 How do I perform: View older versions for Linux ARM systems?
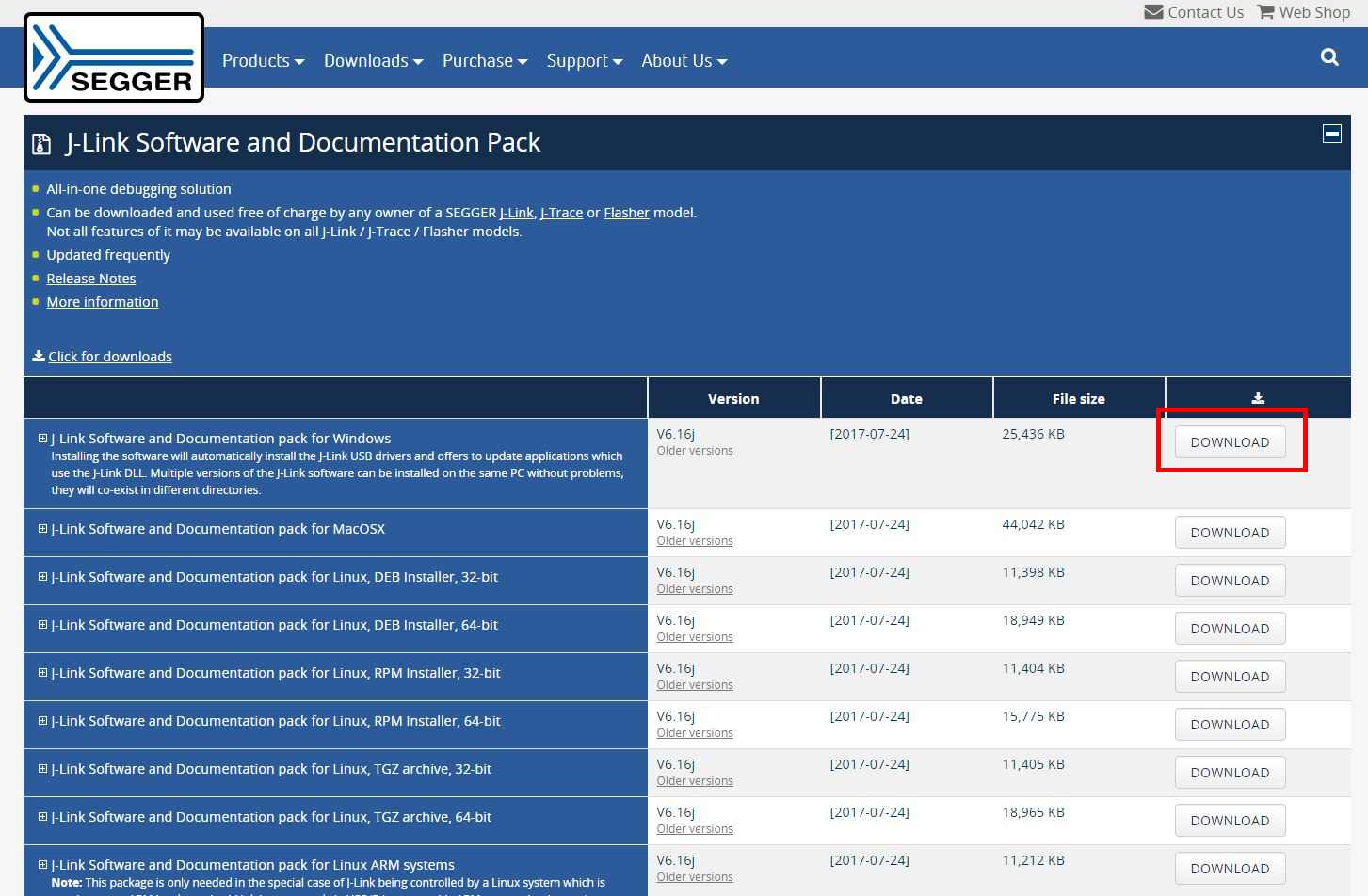tap(695, 877)
